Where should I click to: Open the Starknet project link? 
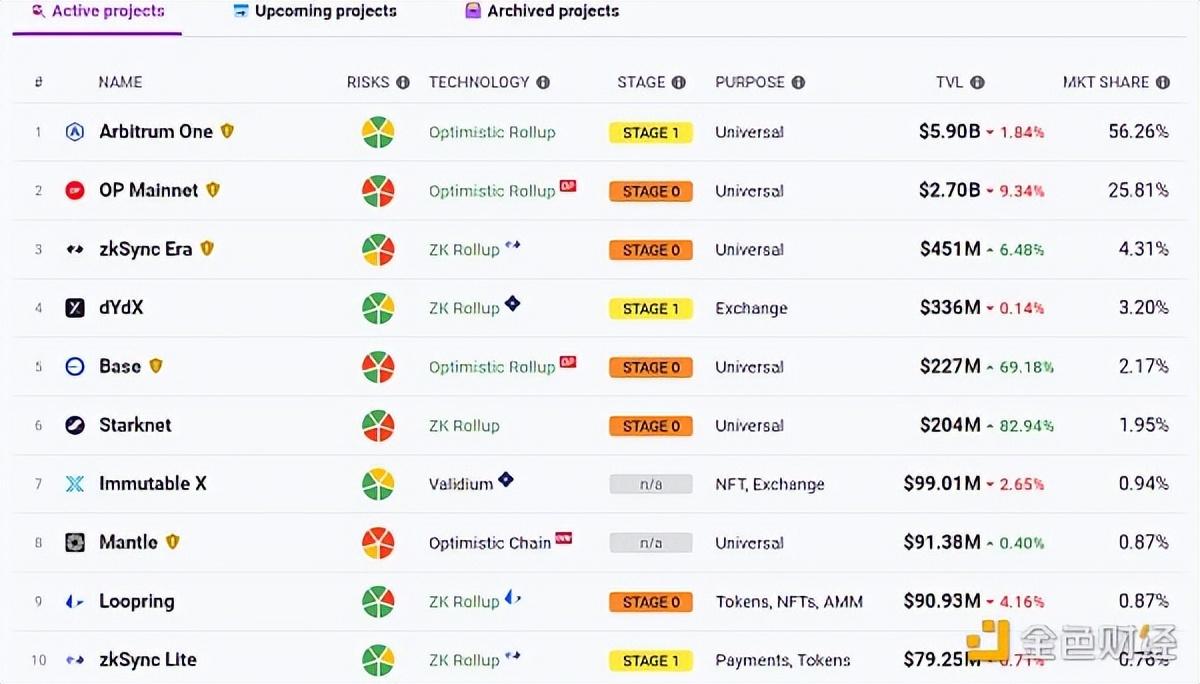coord(135,425)
